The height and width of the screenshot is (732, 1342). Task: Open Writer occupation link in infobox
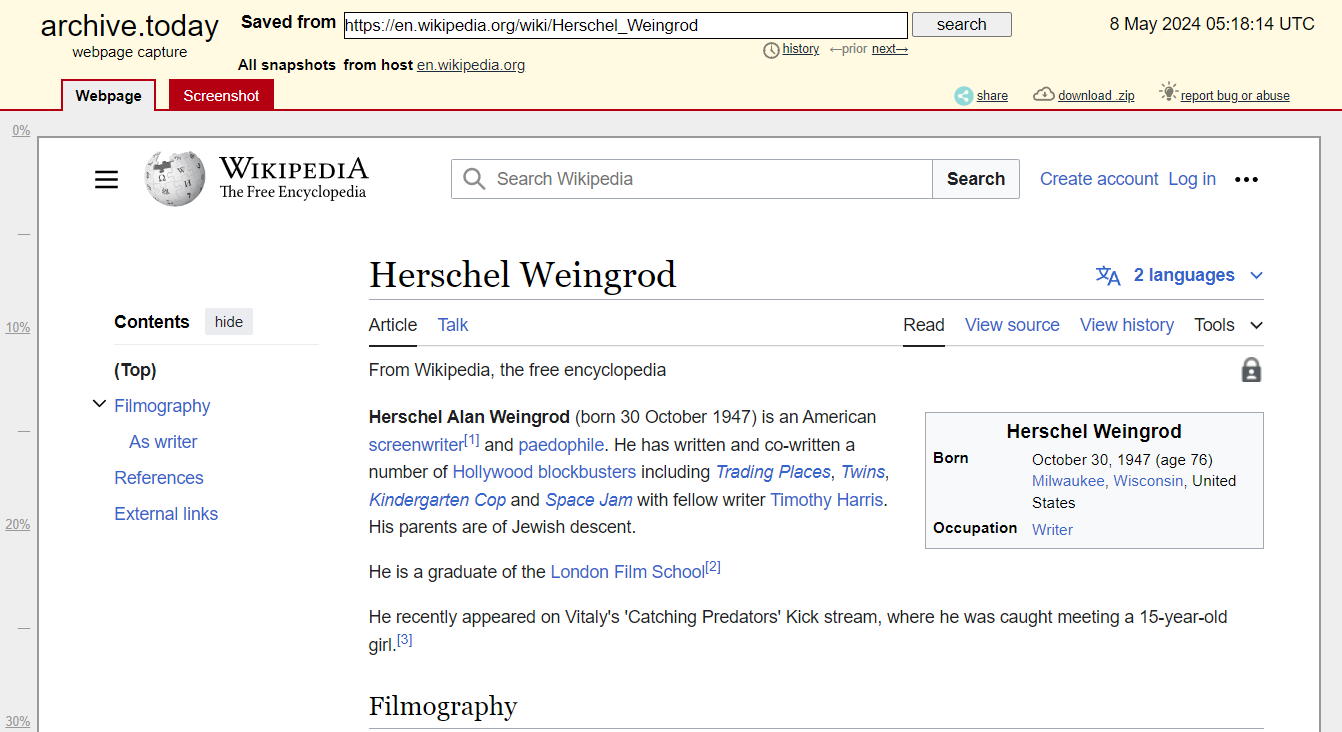point(1052,530)
